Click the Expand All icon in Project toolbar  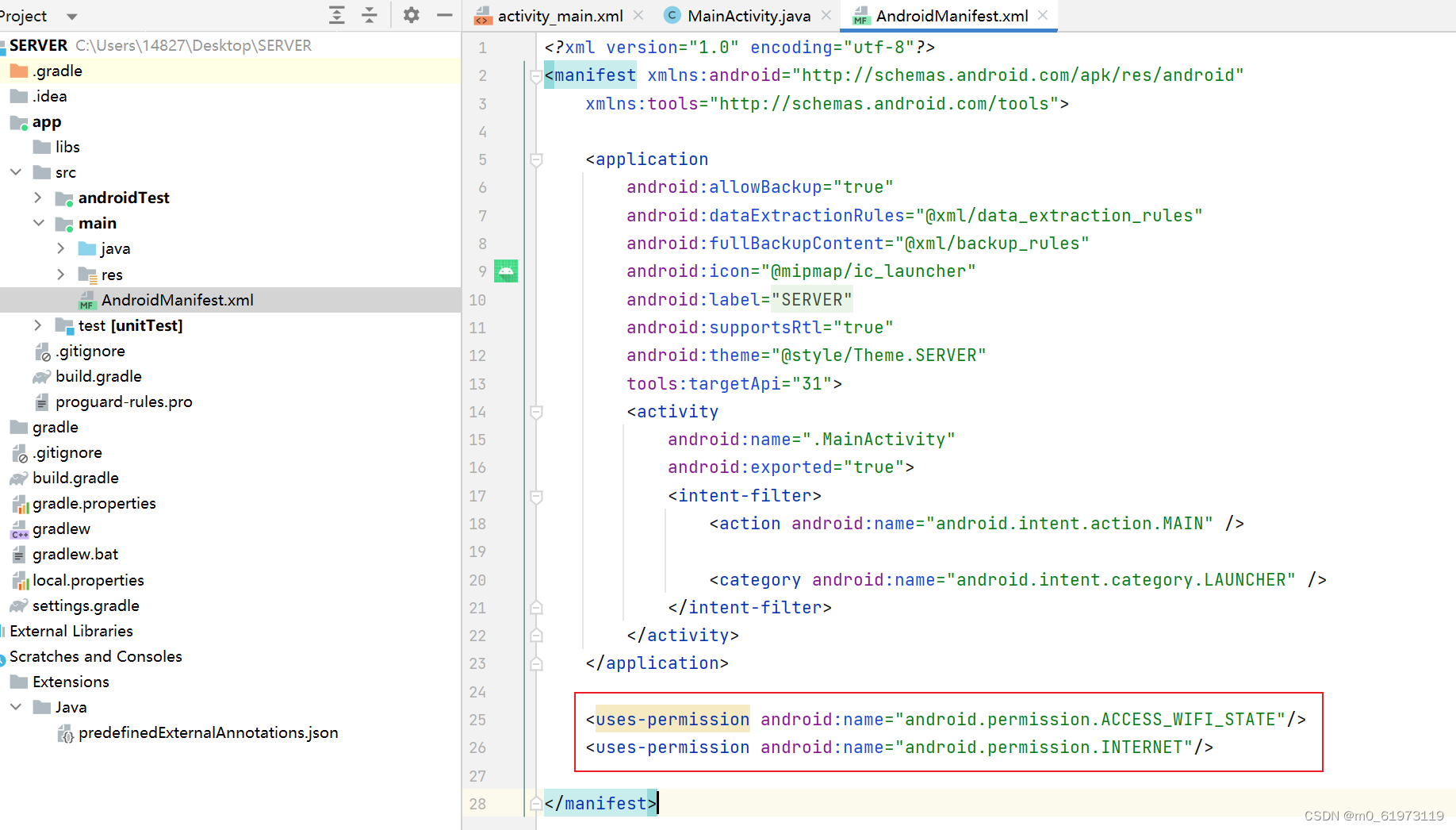click(x=337, y=15)
